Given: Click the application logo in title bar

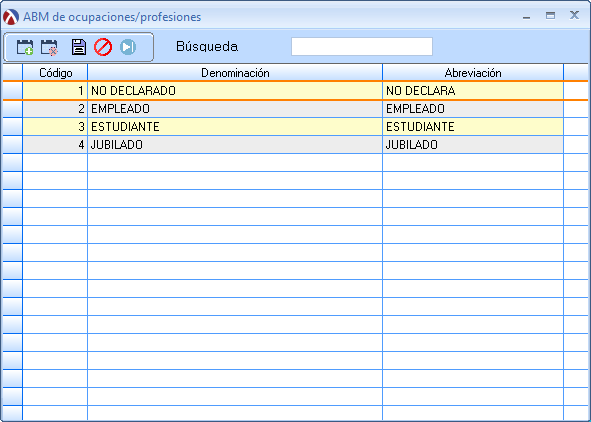Looking at the screenshot, I should 11,17.
